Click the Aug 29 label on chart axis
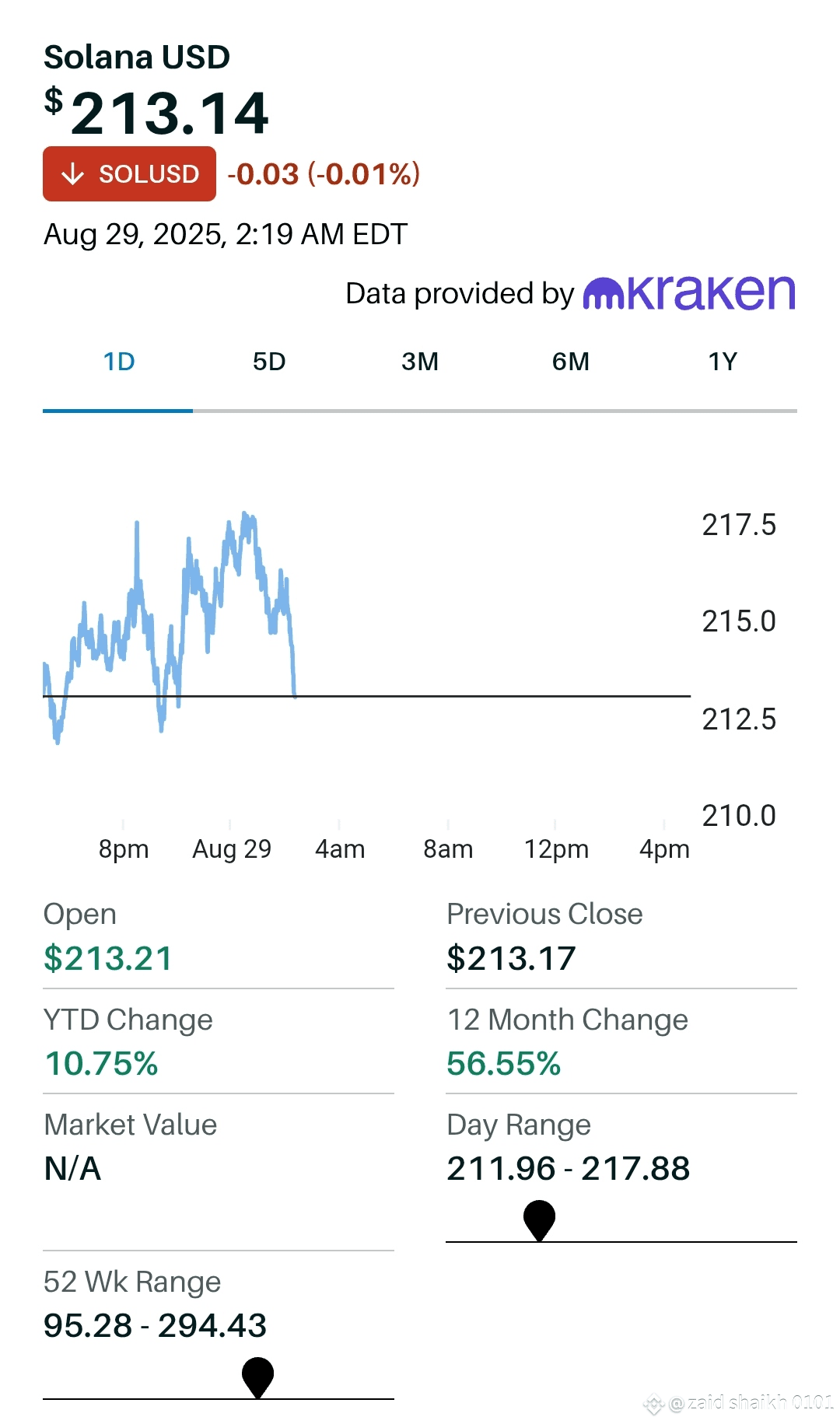This screenshot has width=840, height=1424. pos(232,848)
